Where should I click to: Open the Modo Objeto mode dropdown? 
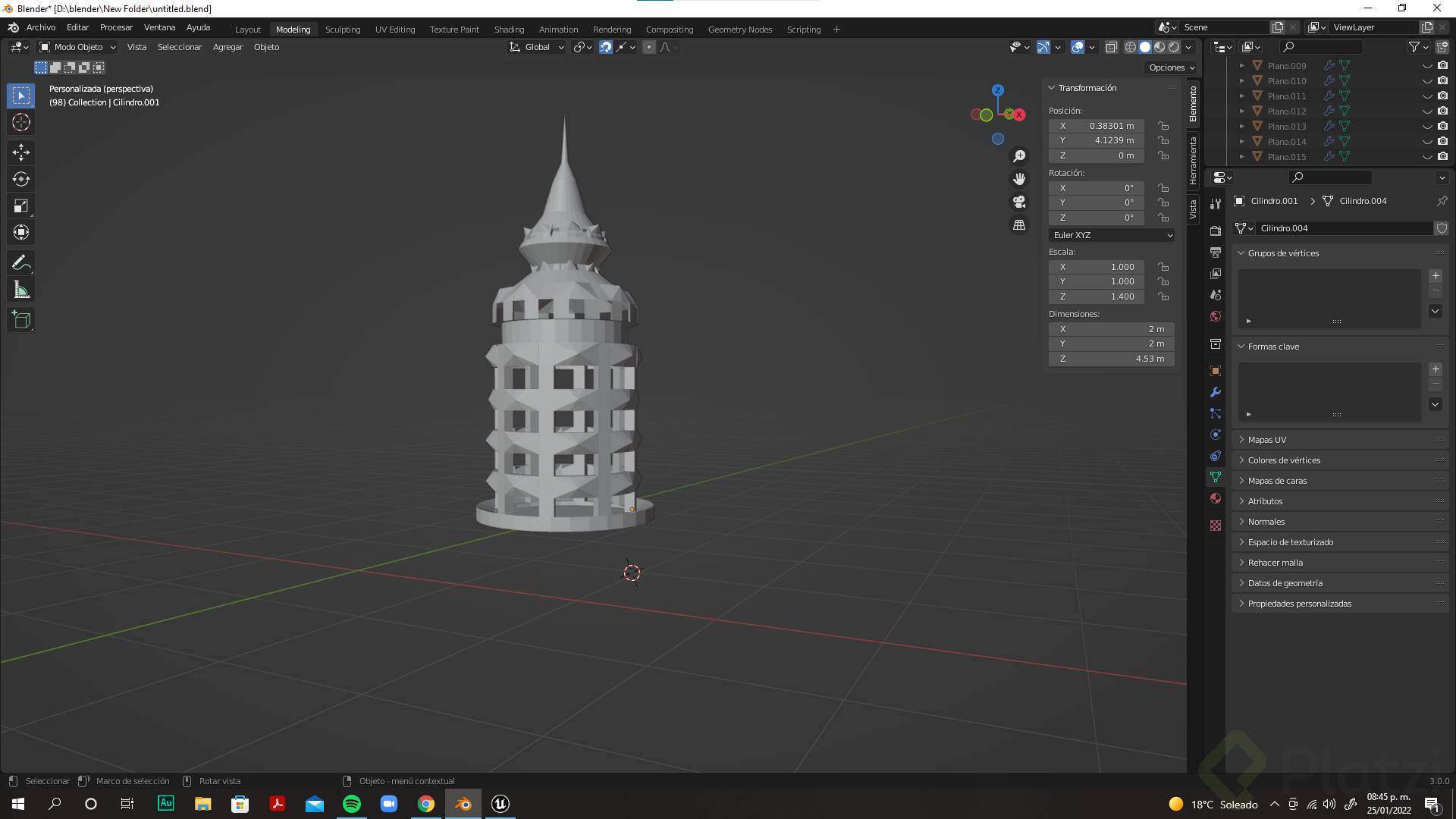(x=78, y=47)
